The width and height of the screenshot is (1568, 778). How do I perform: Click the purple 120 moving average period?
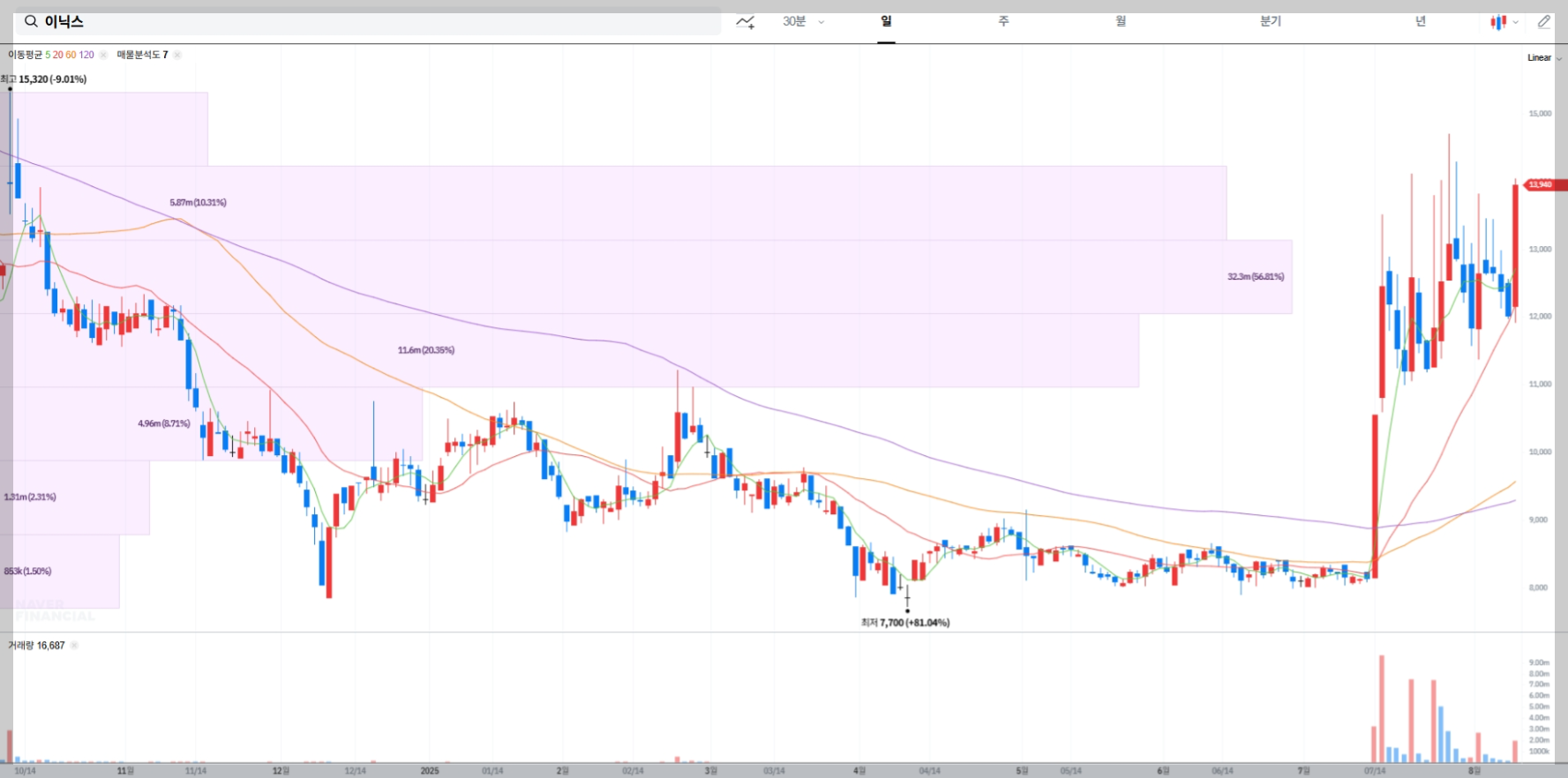pyautogui.click(x=86, y=55)
